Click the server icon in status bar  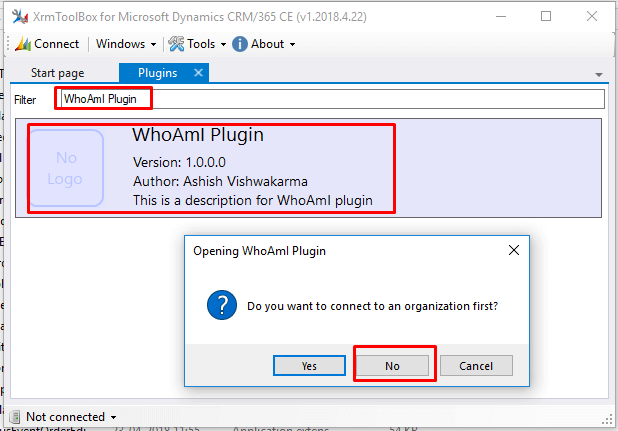pos(15,417)
